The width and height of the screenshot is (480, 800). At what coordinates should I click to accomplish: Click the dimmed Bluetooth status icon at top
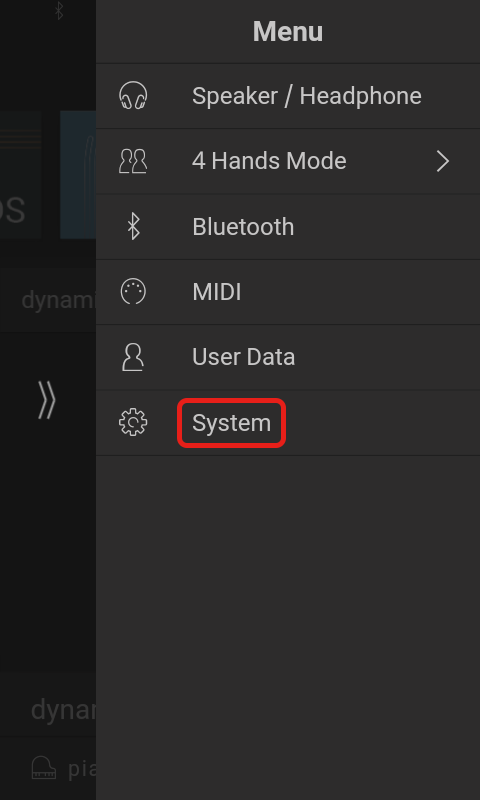tap(59, 11)
